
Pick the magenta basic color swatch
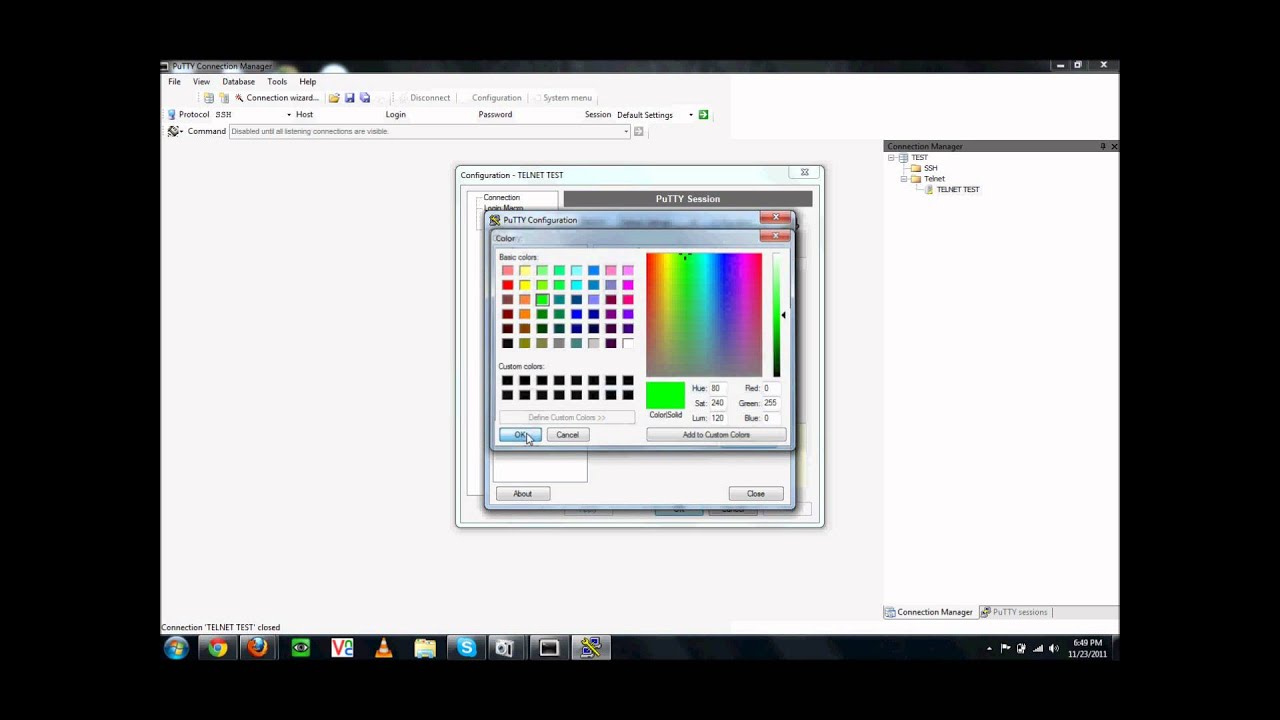[628, 285]
